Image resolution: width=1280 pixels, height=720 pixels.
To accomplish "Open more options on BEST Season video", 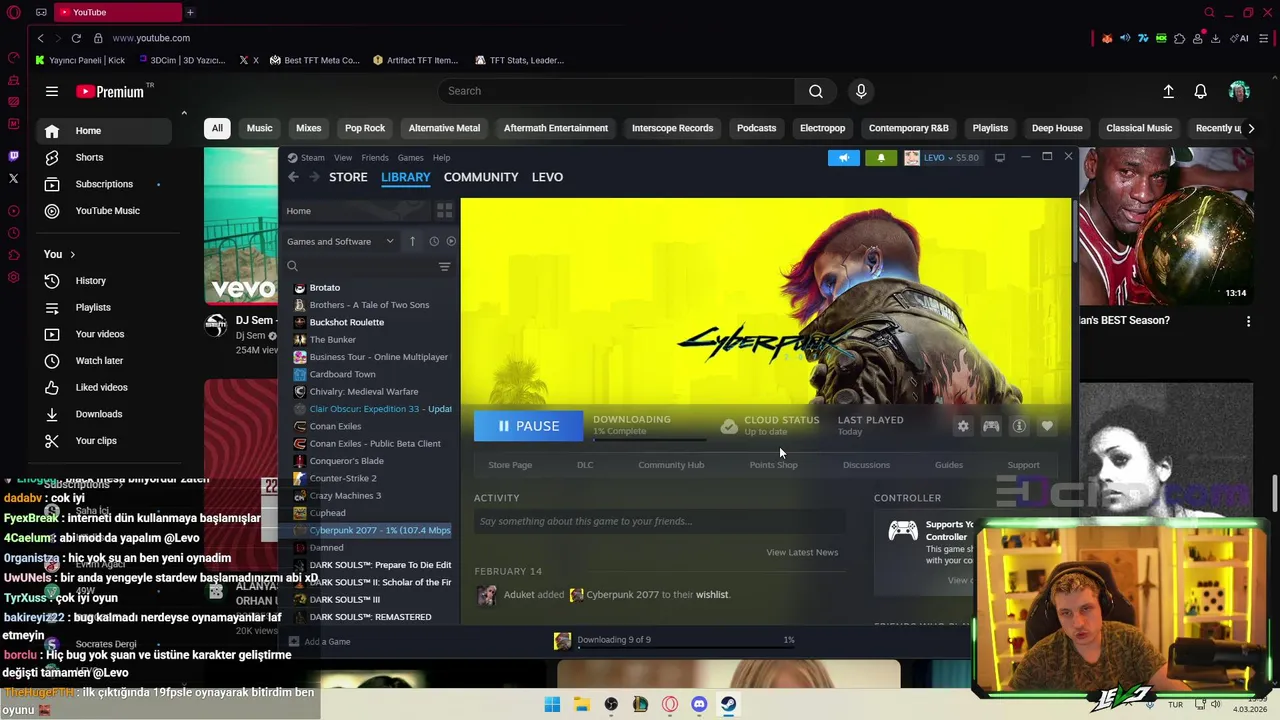I will pos(1248,321).
